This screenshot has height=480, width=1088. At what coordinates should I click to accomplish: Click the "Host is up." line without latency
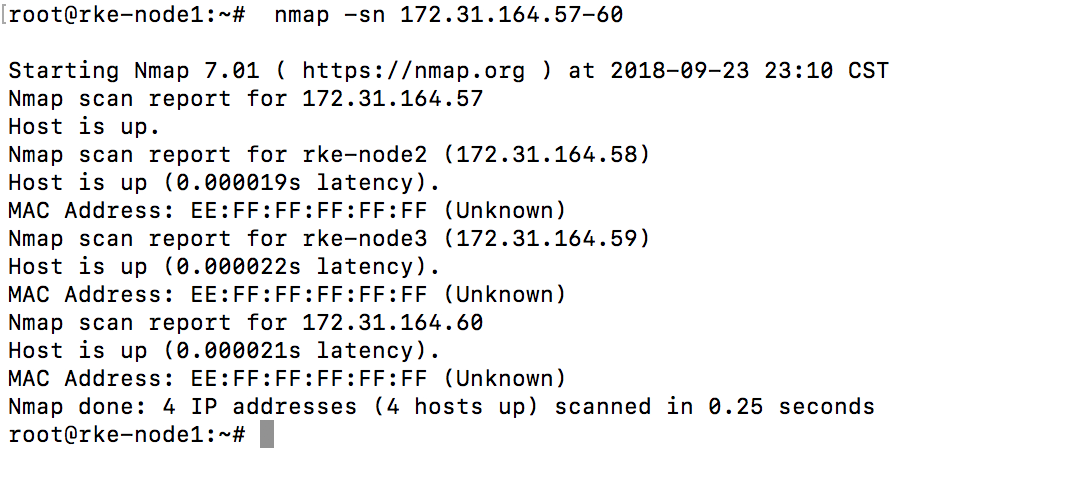[84, 126]
